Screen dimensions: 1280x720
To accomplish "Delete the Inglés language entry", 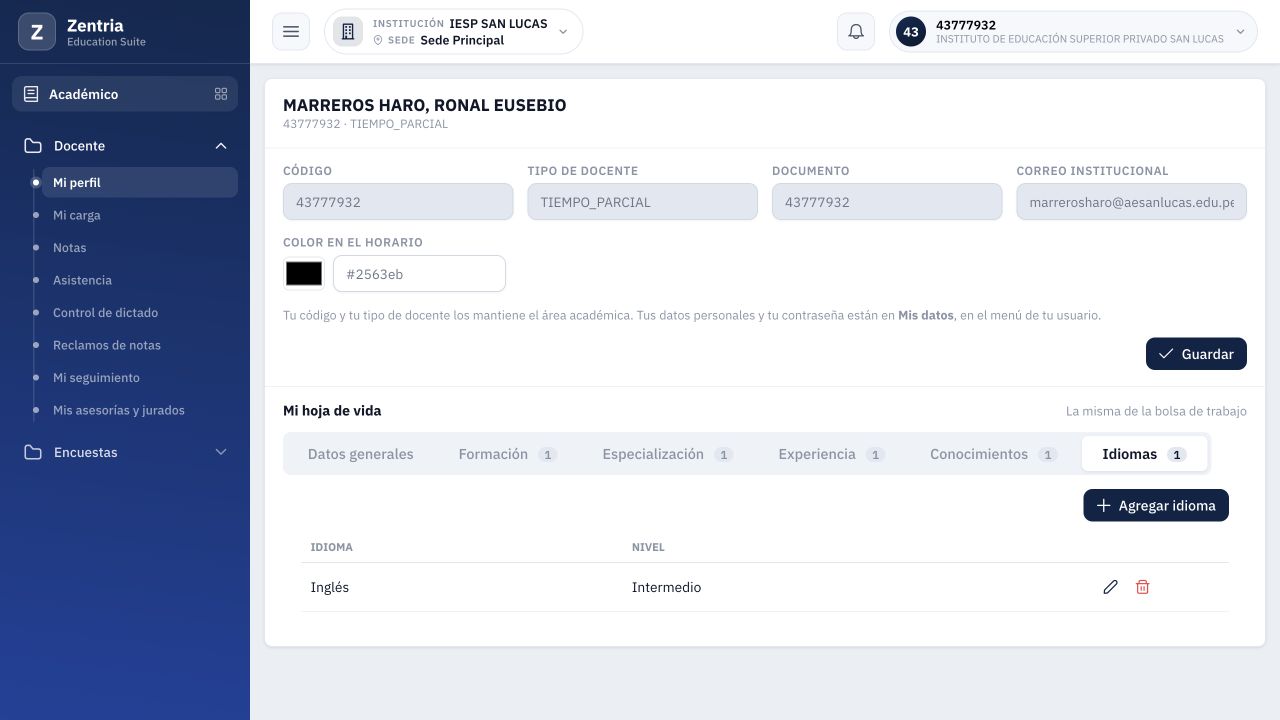I will [1142, 587].
